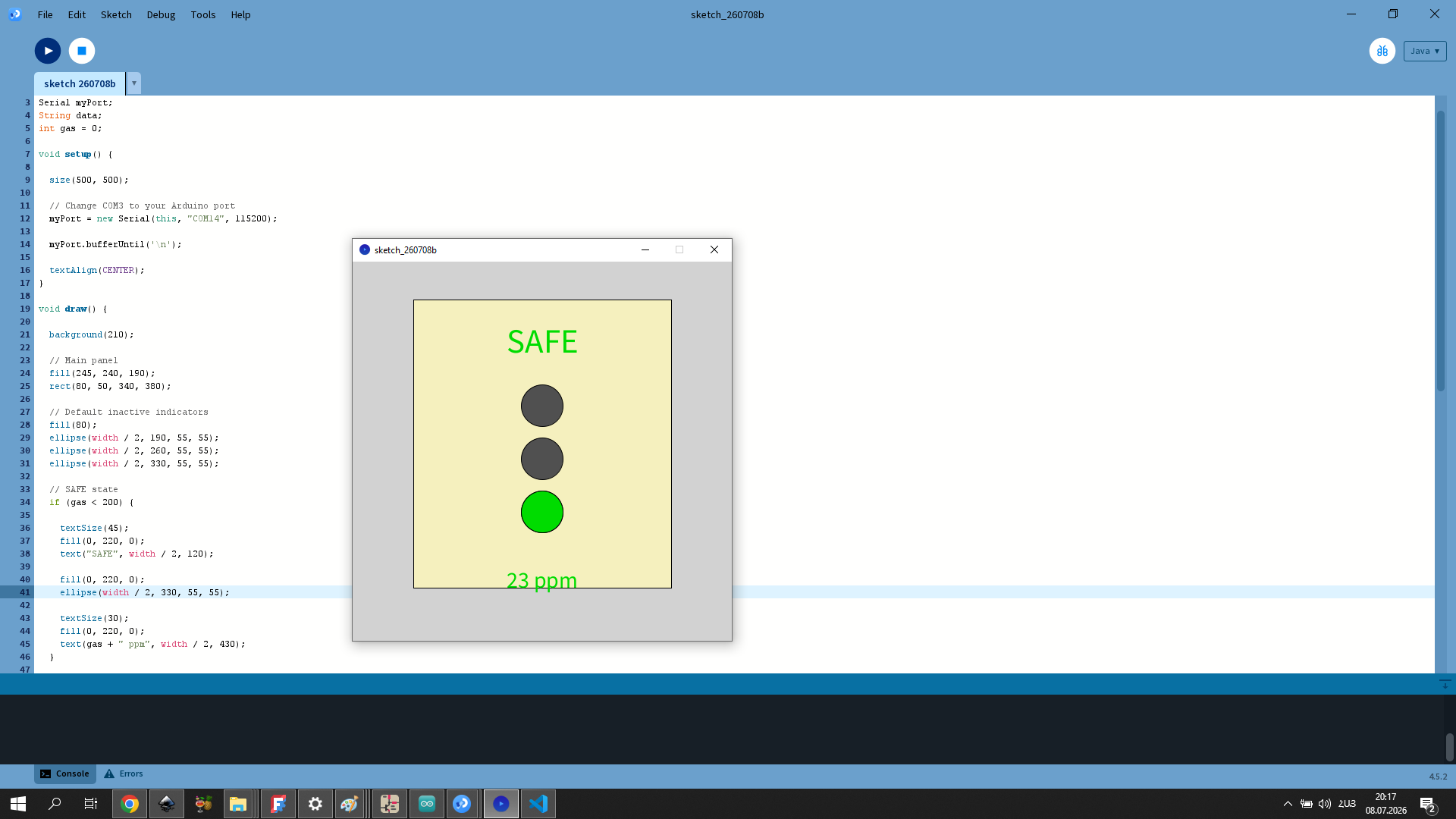Close the sketch_260708b output window

714,249
